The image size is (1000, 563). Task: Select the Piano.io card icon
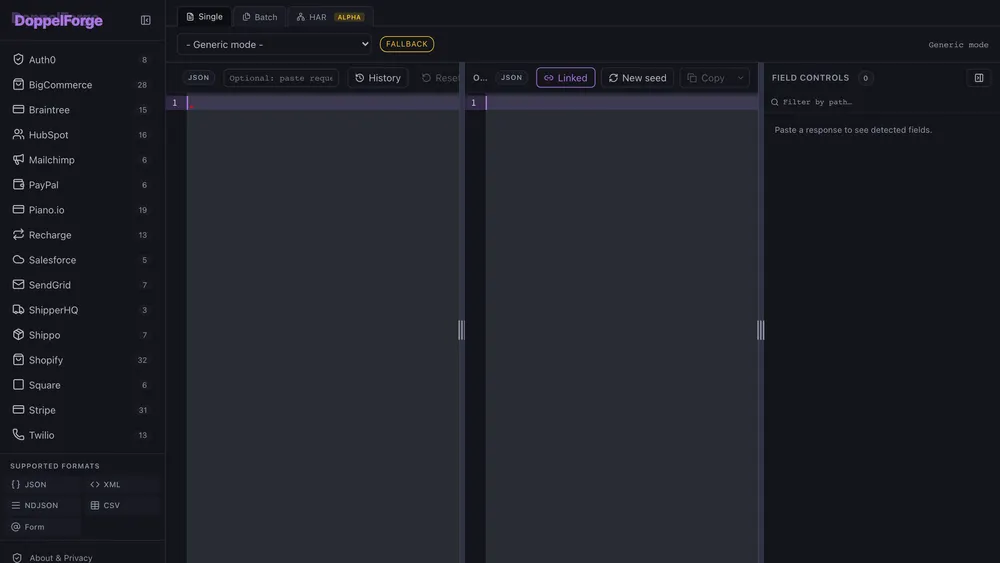click(x=18, y=210)
